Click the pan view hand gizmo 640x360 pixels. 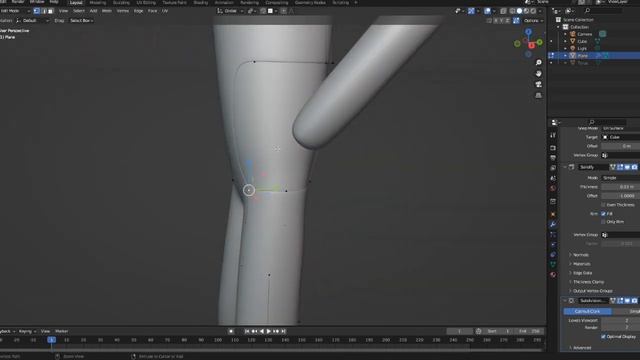[x=539, y=74]
